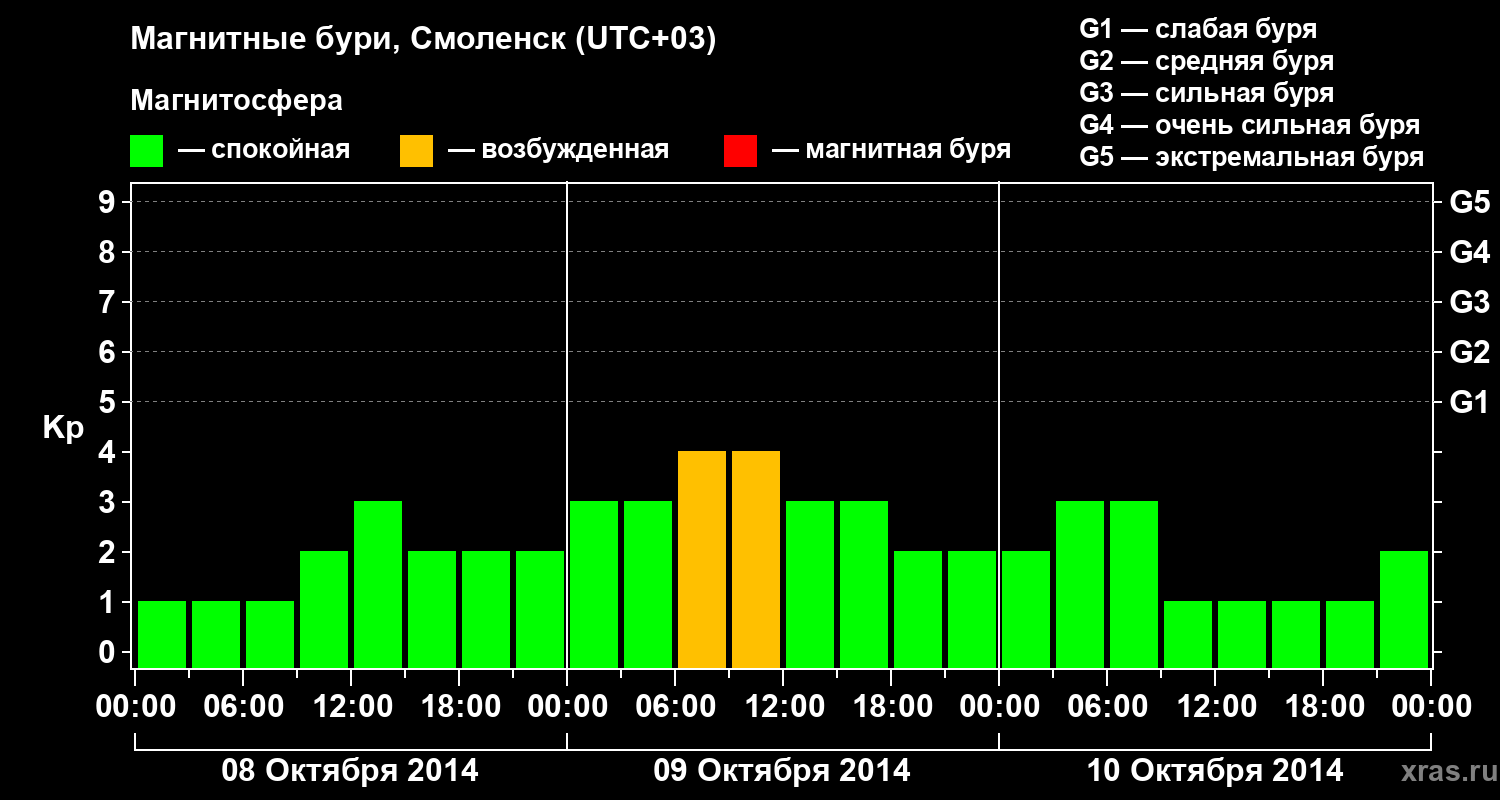Click the 'G2 — средняя буря' line

[1207, 61]
